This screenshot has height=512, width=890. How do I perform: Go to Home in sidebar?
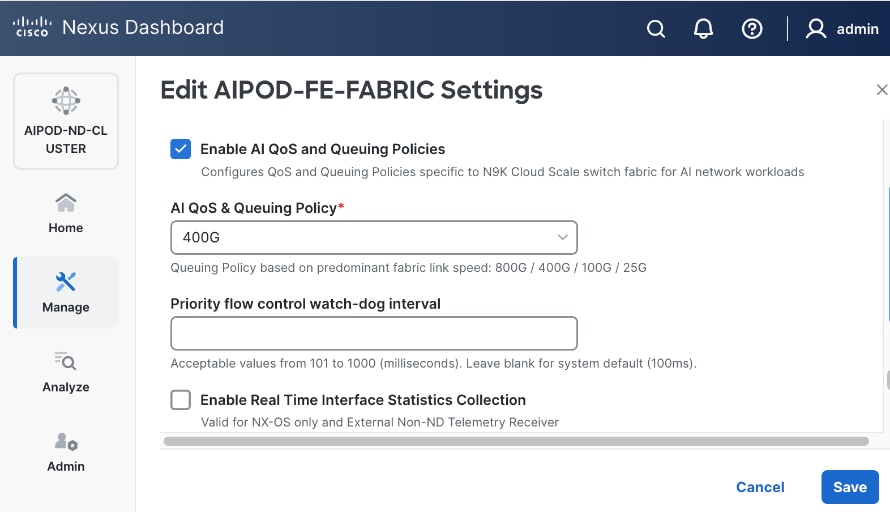[66, 213]
